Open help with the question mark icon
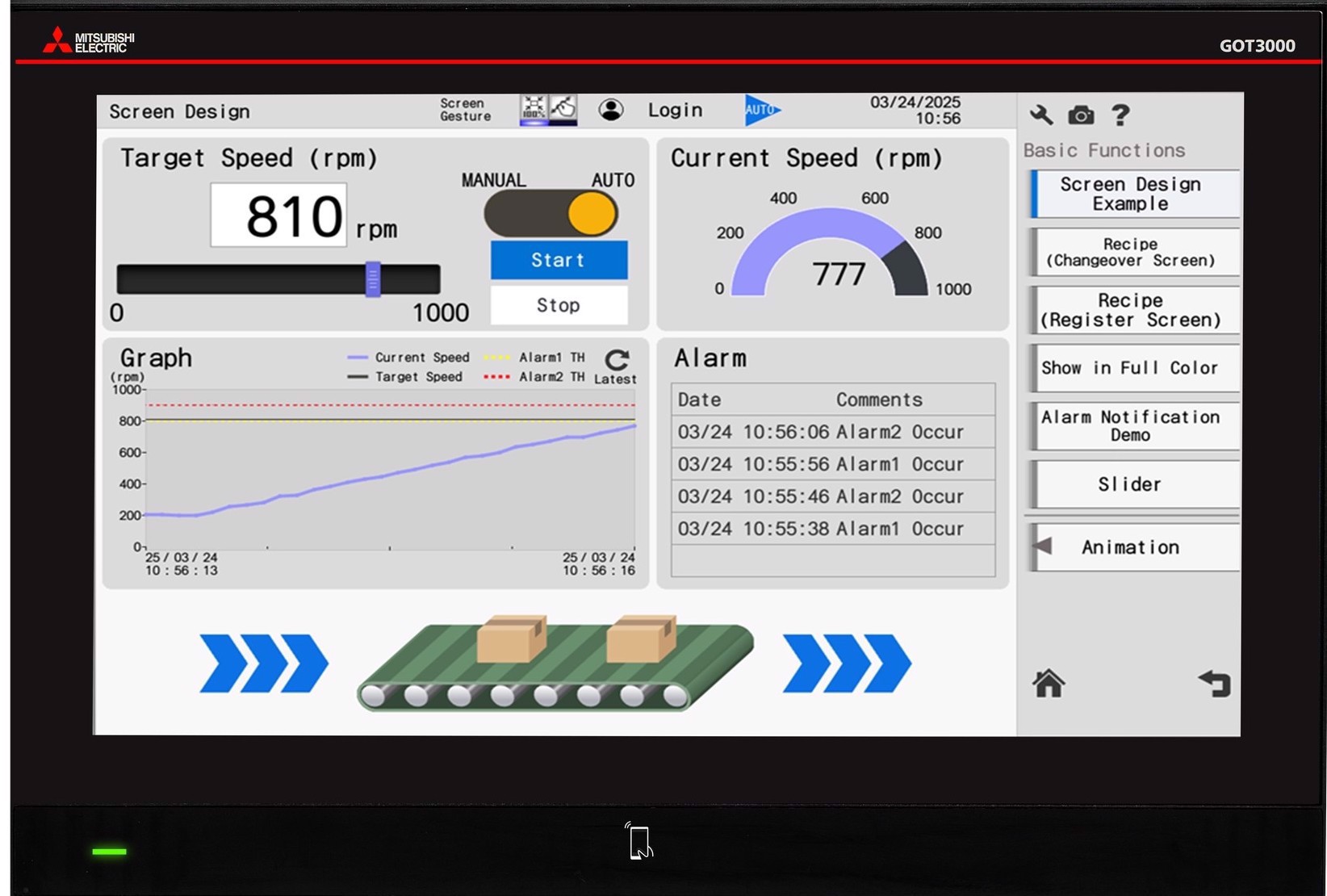Screen dimensions: 1327x896 coord(1120,115)
